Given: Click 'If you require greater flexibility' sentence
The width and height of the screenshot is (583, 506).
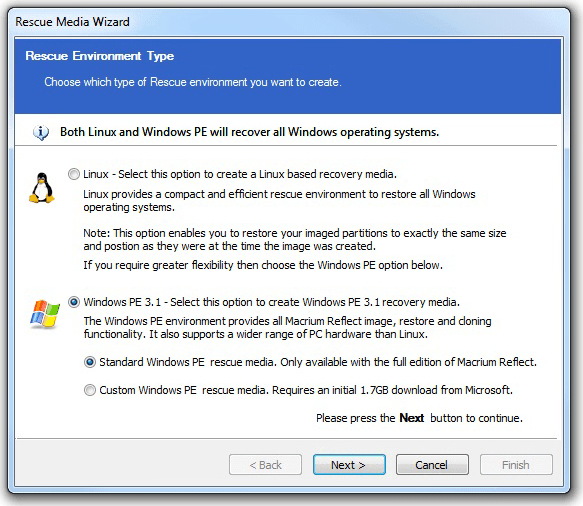Looking at the screenshot, I should click(x=263, y=265).
